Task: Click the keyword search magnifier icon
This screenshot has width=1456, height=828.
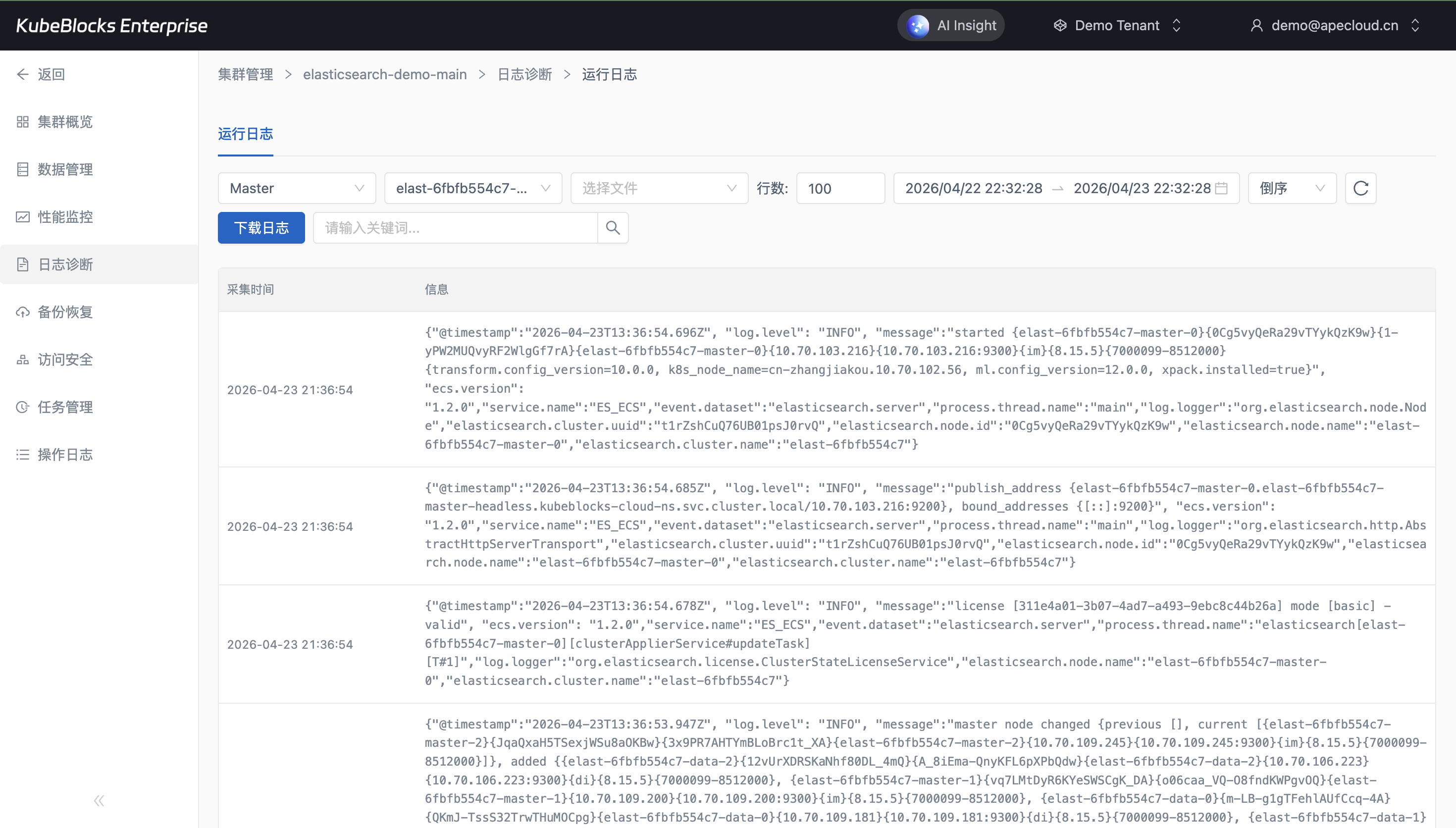Action: click(x=612, y=228)
